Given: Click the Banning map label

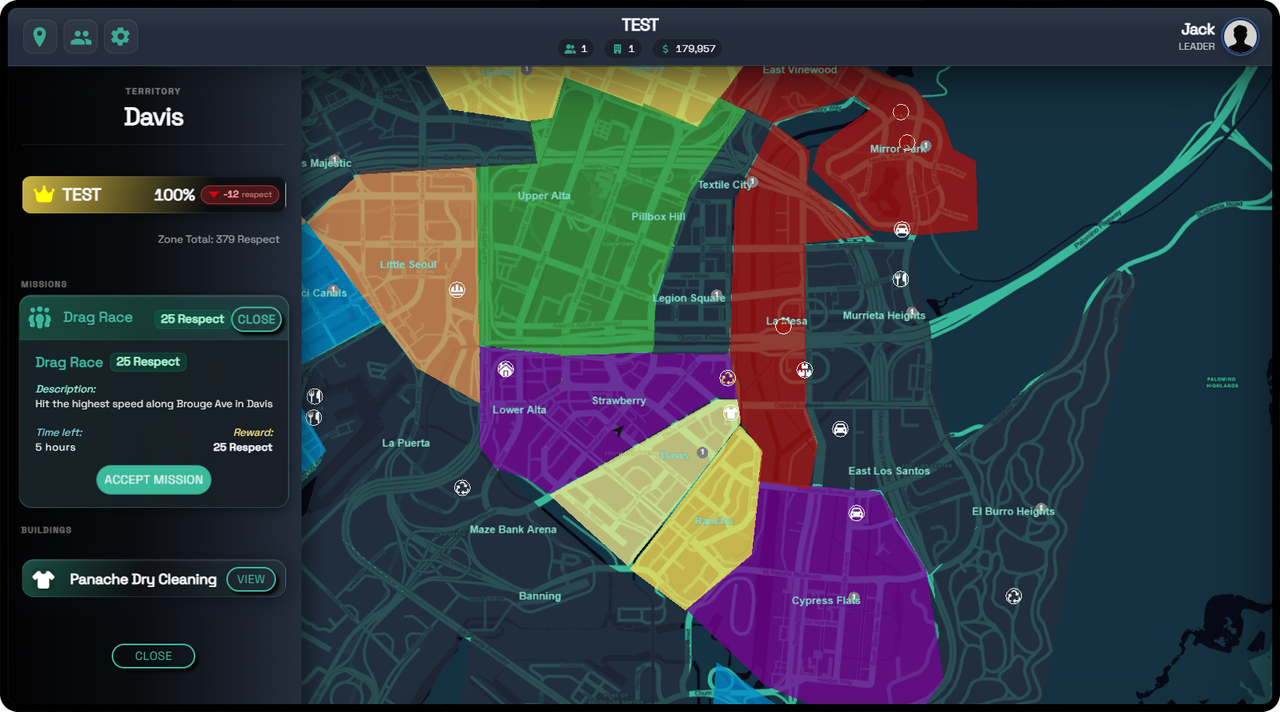Looking at the screenshot, I should coord(540,596).
